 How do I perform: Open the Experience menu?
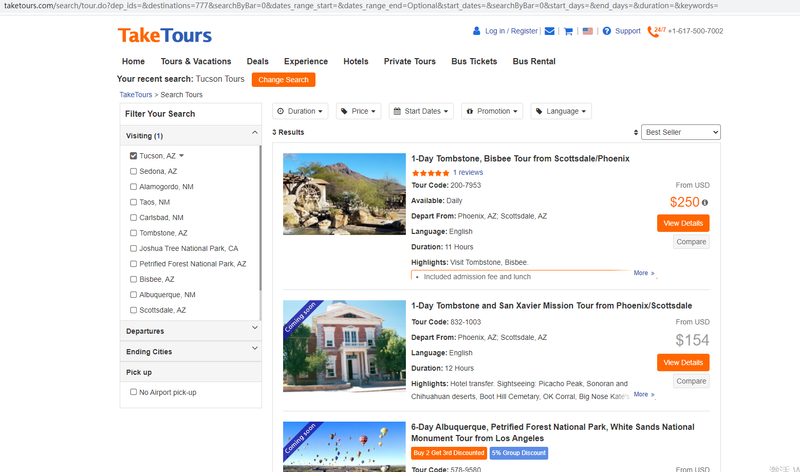pyautogui.click(x=306, y=61)
